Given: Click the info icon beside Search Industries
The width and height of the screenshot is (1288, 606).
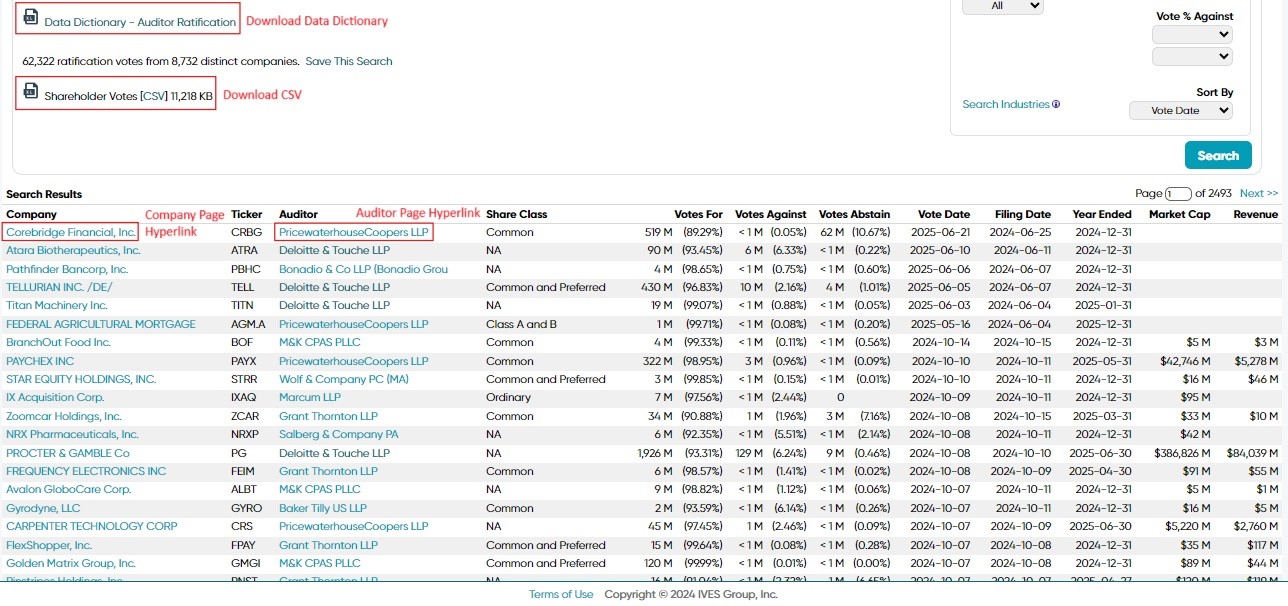Looking at the screenshot, I should [1056, 104].
